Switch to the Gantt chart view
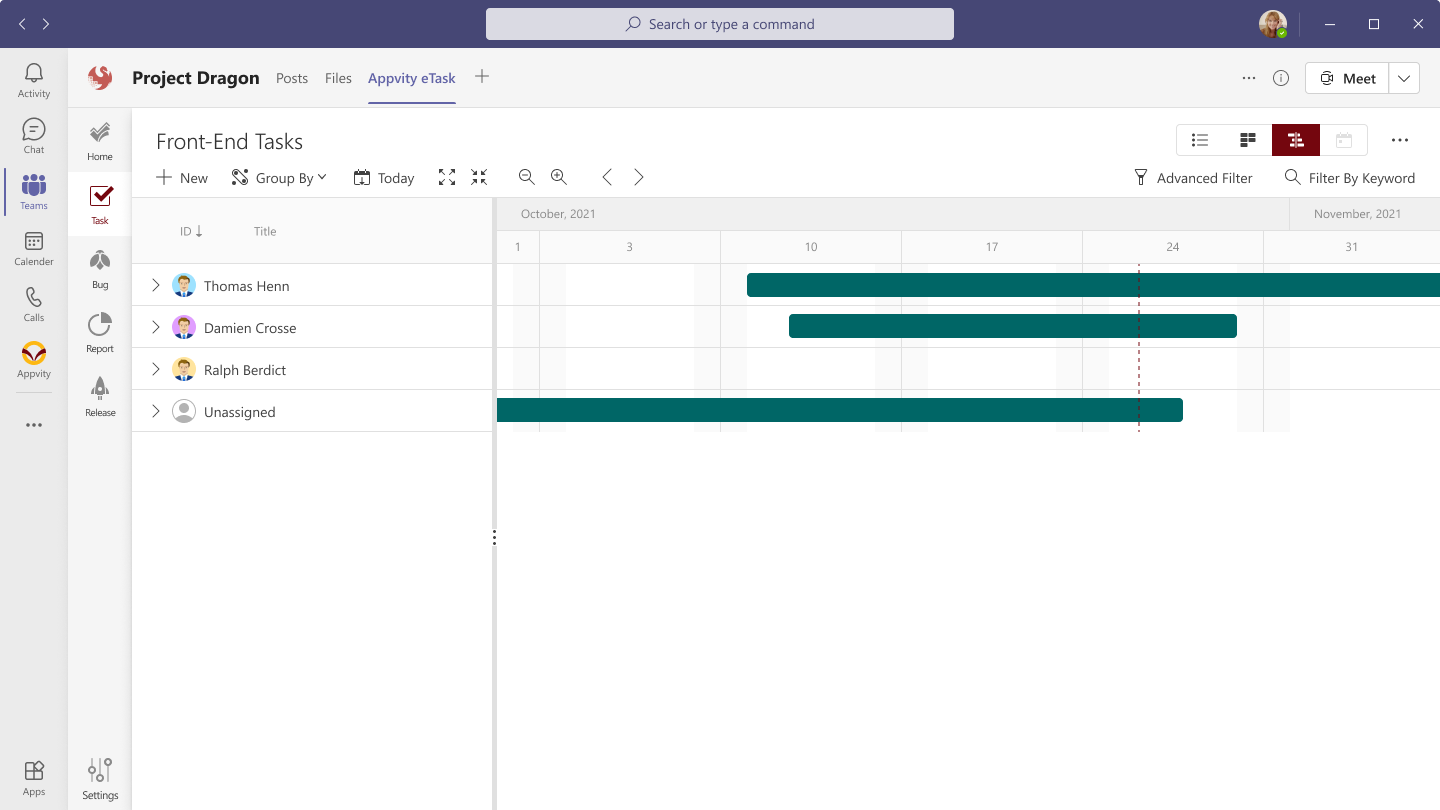 pyautogui.click(x=1295, y=140)
